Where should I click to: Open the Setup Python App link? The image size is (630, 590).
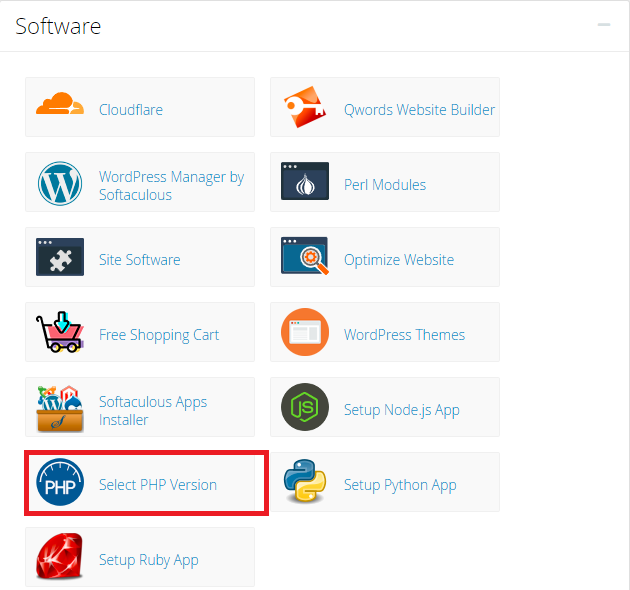tap(400, 485)
